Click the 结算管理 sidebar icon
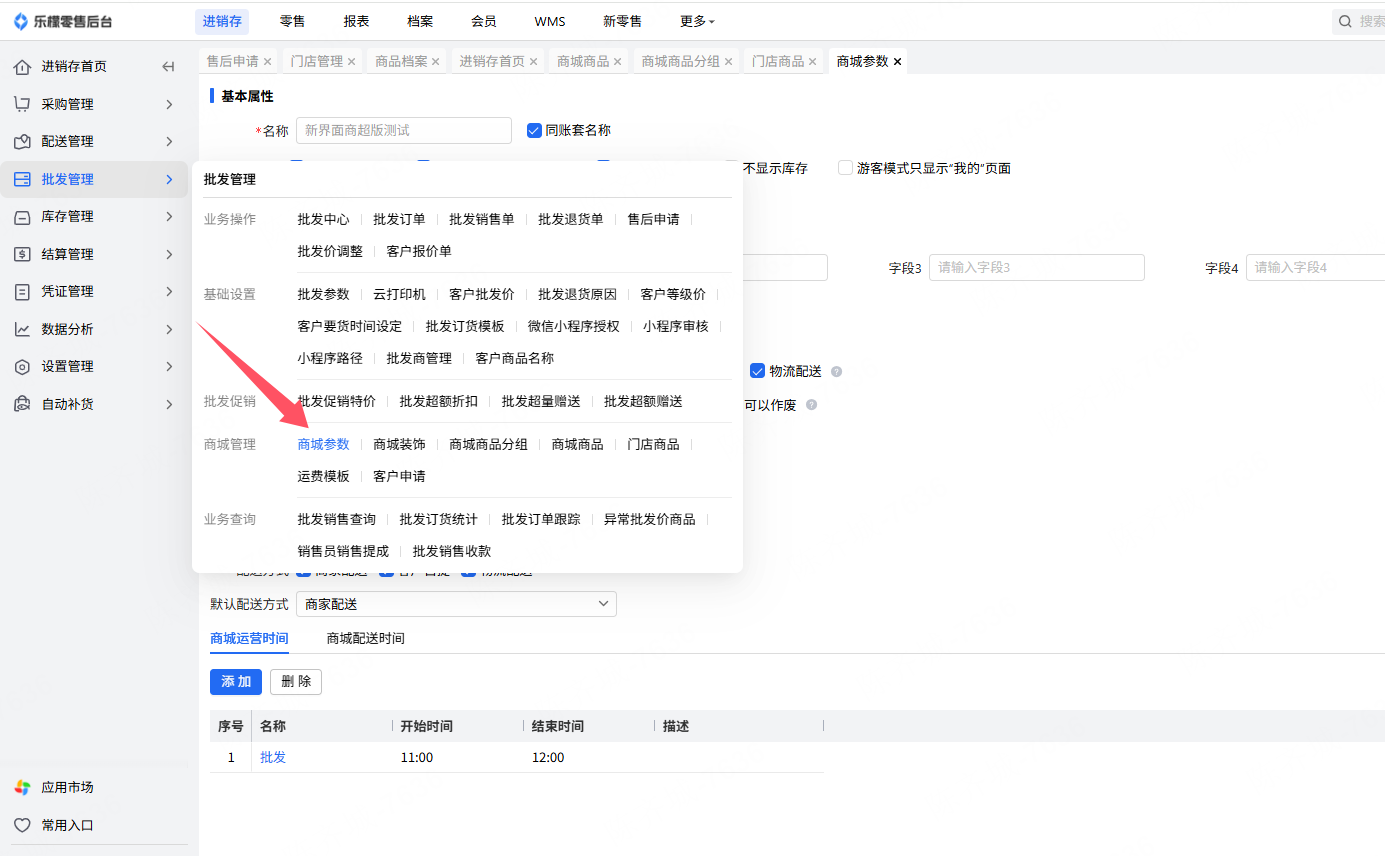 pos(22,254)
